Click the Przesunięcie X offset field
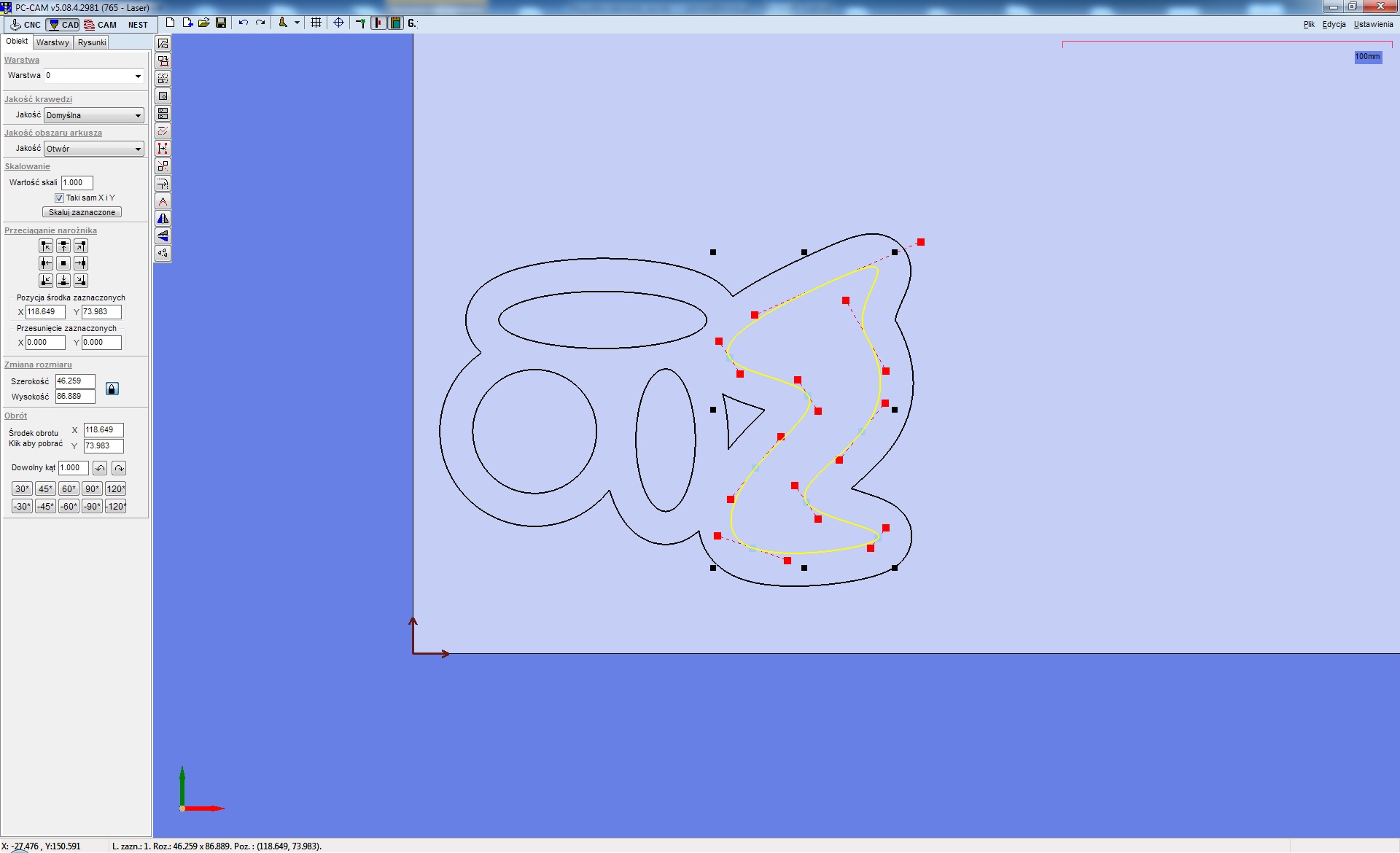 click(45, 343)
